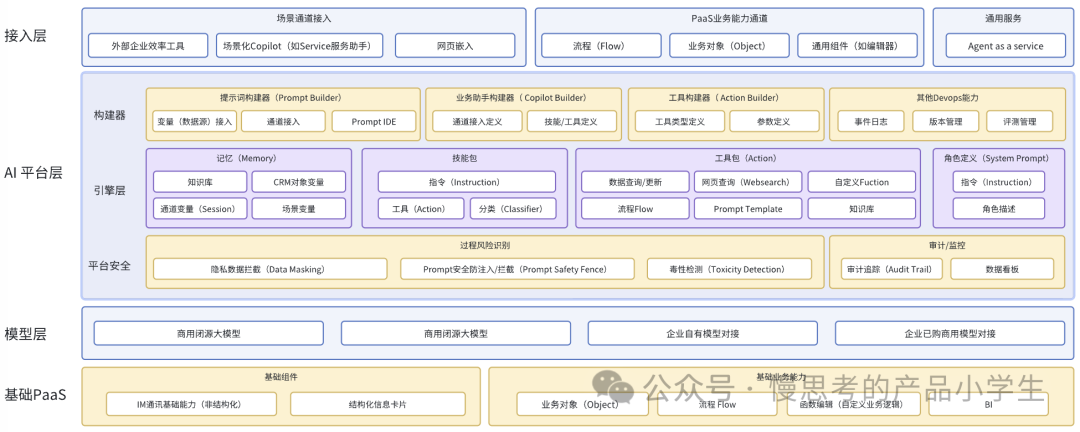
Task: Select 知识库 box under 记忆（Memory）
Action: click(x=200, y=183)
